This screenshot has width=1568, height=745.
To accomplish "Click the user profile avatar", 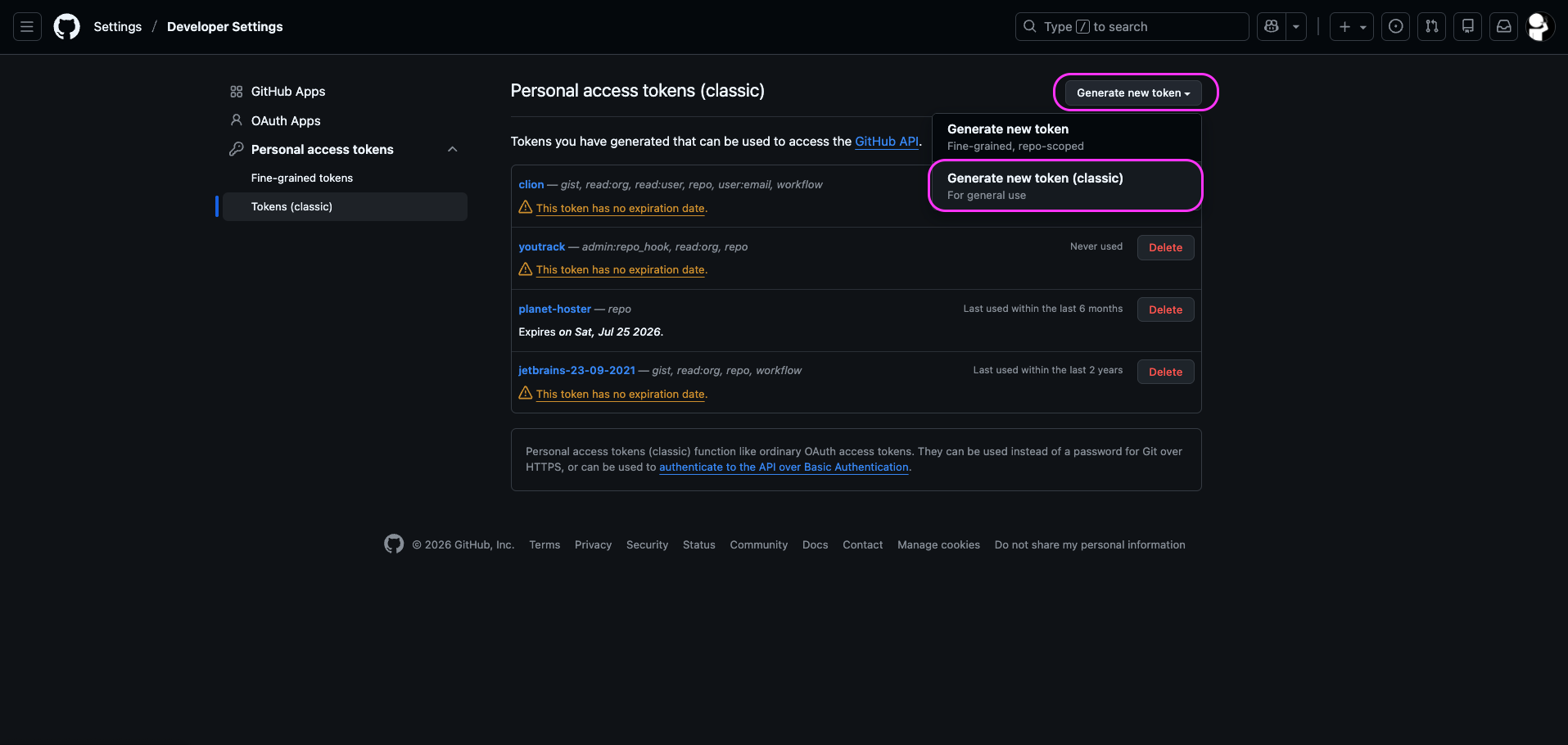I will point(1538,27).
